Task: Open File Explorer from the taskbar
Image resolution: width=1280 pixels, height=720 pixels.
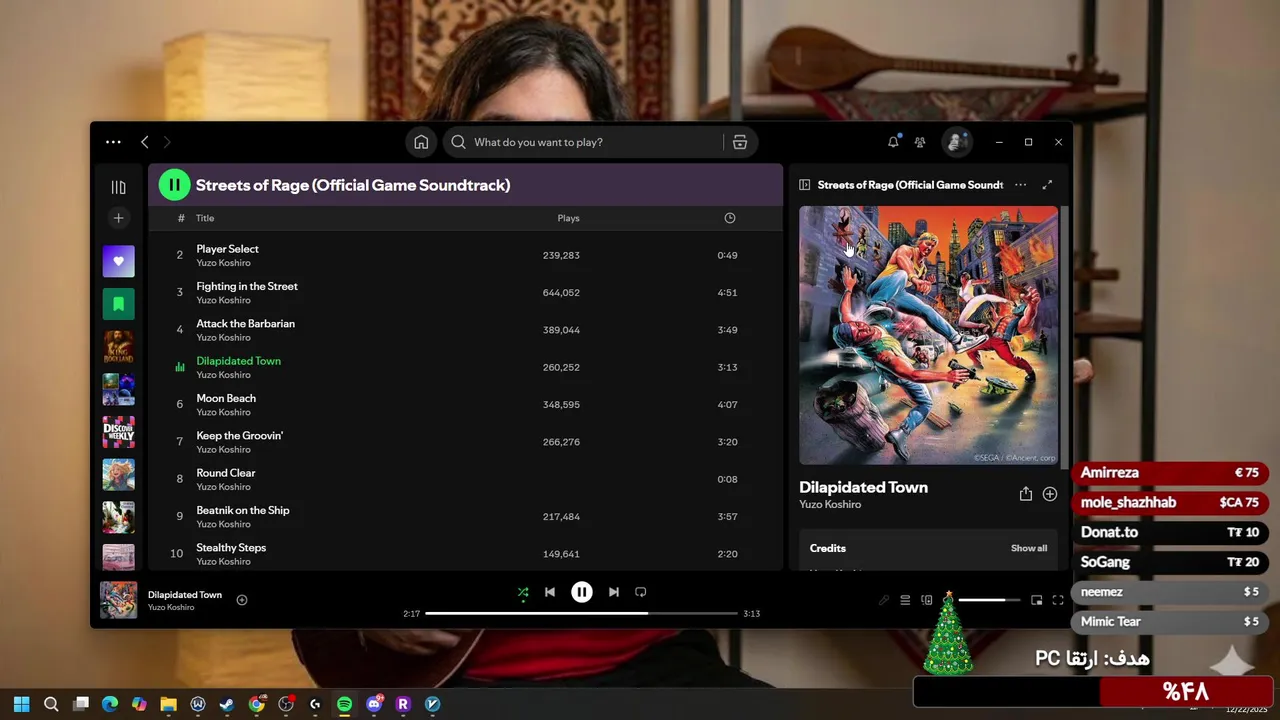Action: point(168,704)
